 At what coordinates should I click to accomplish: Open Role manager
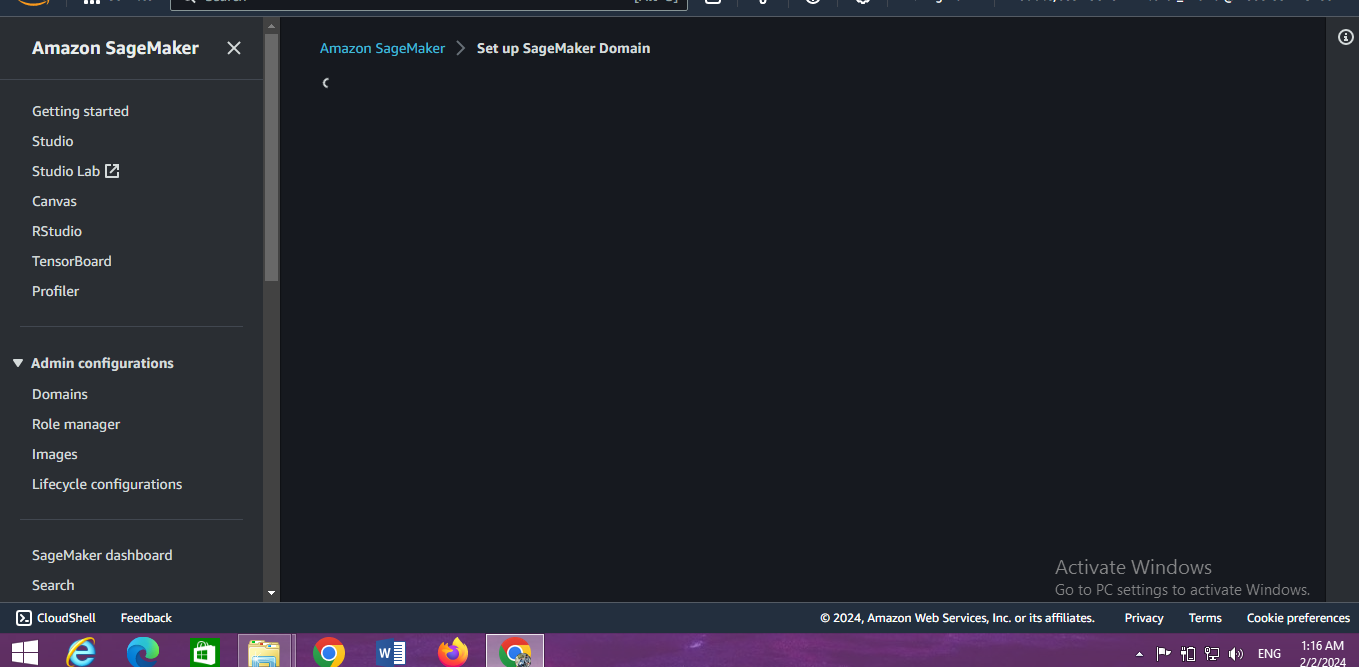(x=76, y=424)
